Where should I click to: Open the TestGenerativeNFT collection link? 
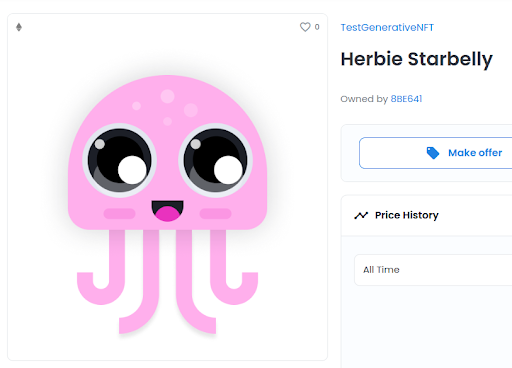click(x=387, y=27)
